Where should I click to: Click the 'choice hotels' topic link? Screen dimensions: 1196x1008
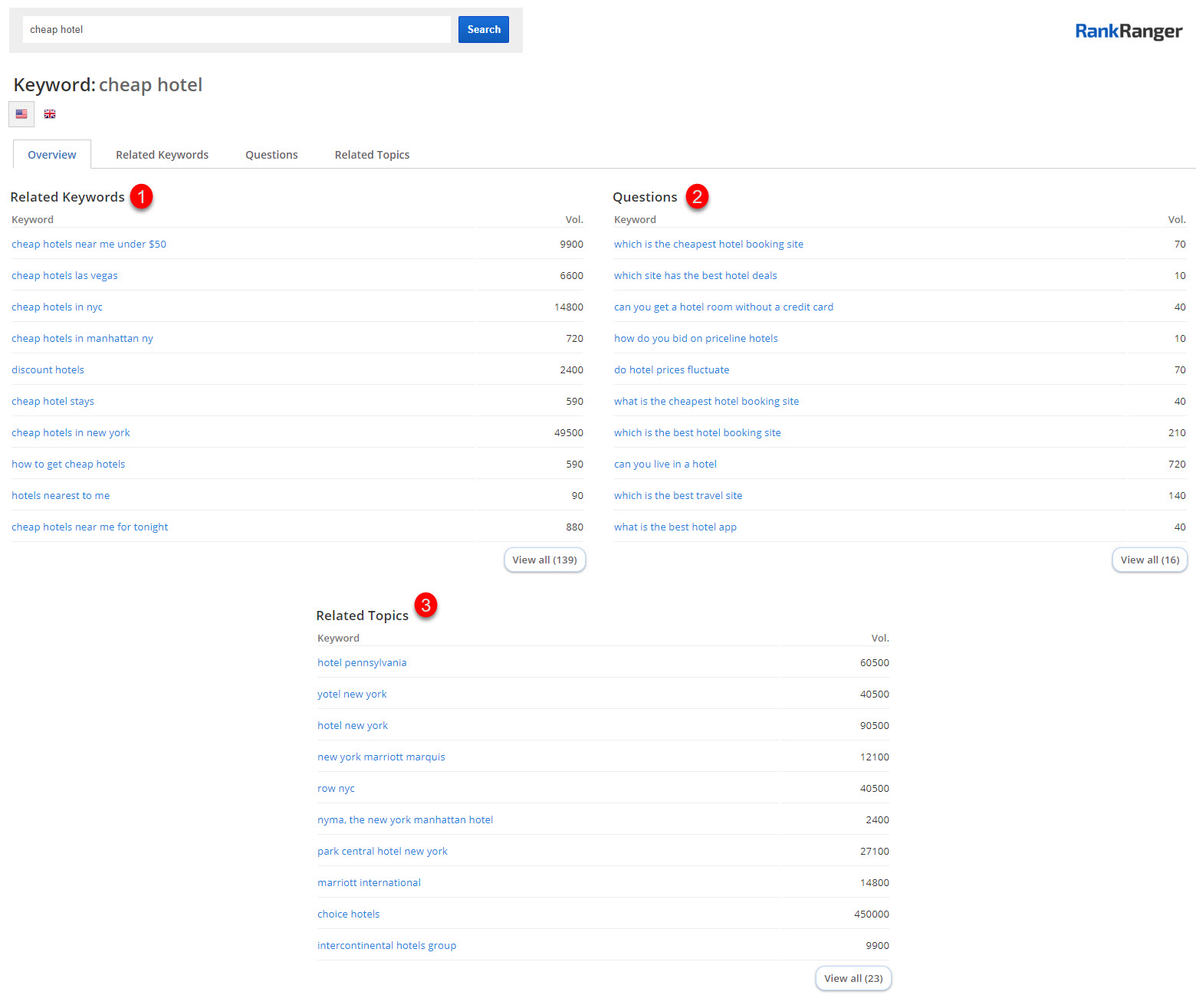point(348,914)
